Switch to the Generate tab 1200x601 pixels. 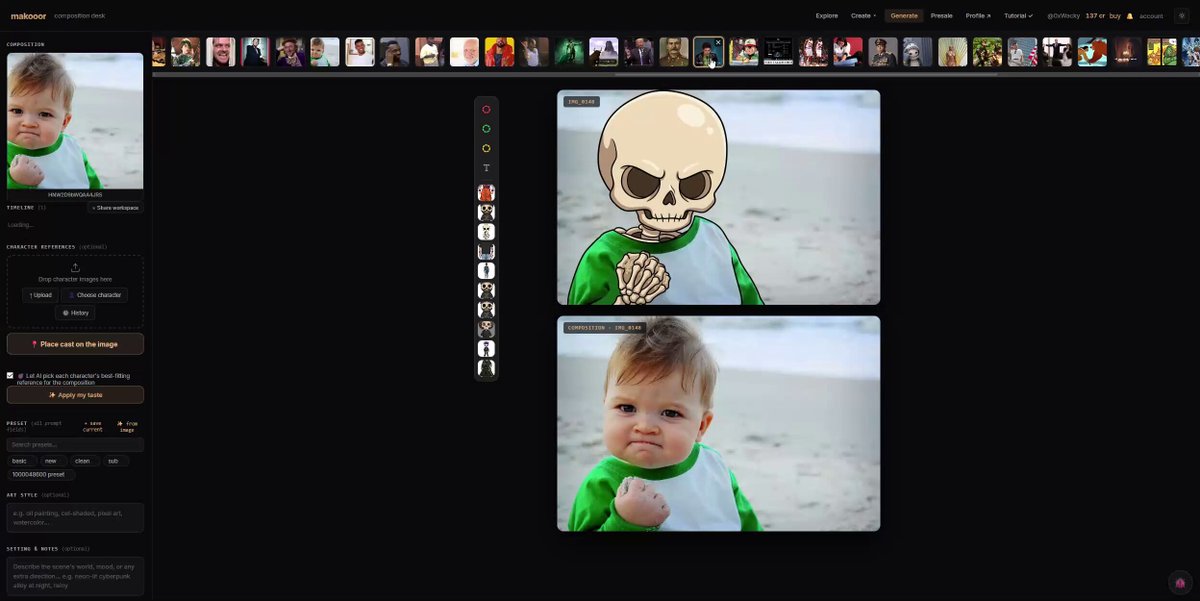[x=904, y=16]
